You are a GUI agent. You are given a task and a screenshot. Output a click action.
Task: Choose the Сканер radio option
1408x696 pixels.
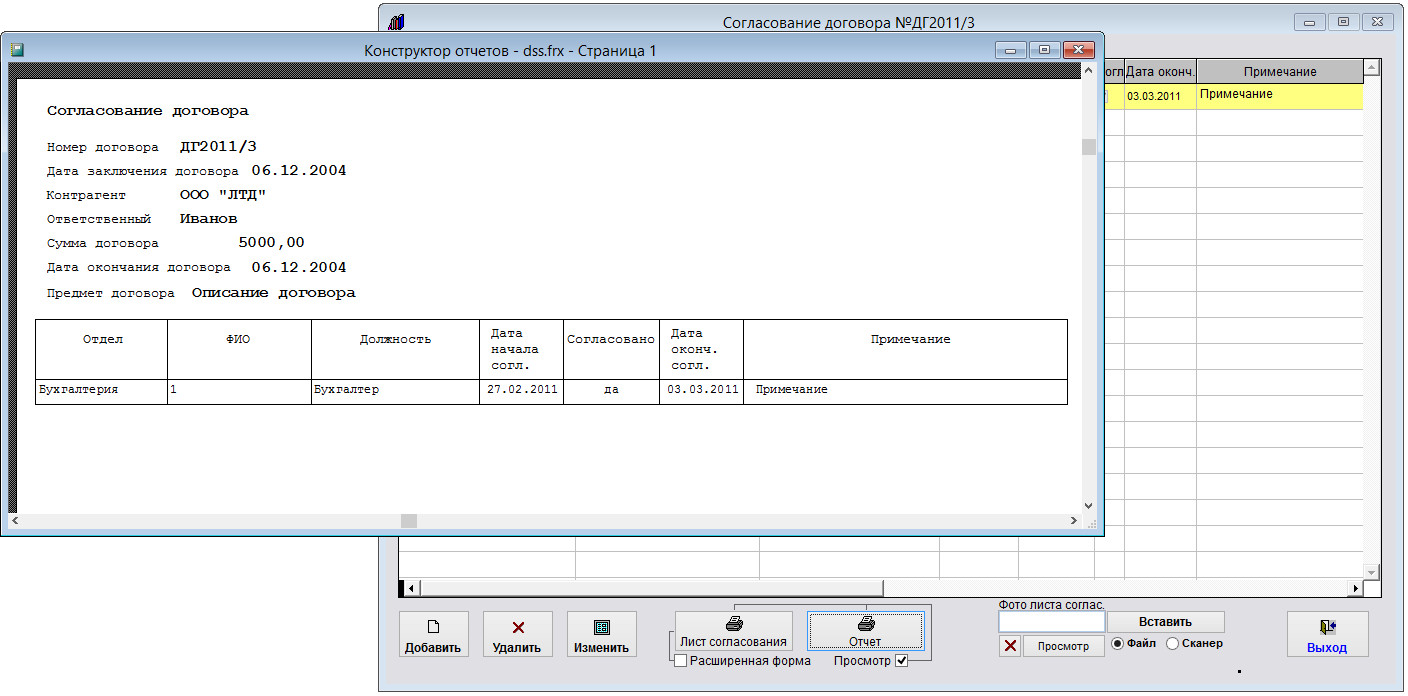coord(1172,644)
